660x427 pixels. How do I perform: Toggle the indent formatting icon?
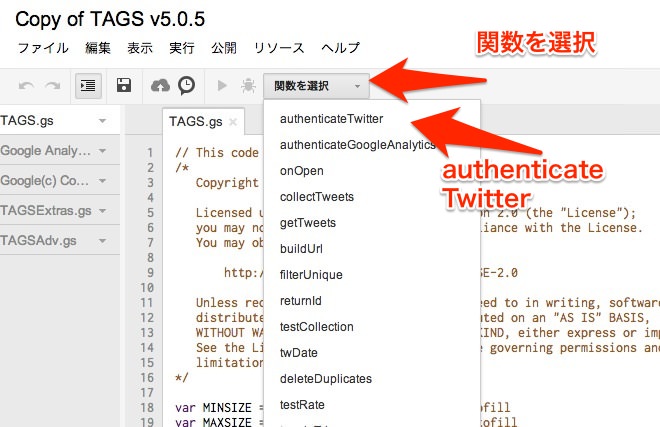[x=88, y=86]
